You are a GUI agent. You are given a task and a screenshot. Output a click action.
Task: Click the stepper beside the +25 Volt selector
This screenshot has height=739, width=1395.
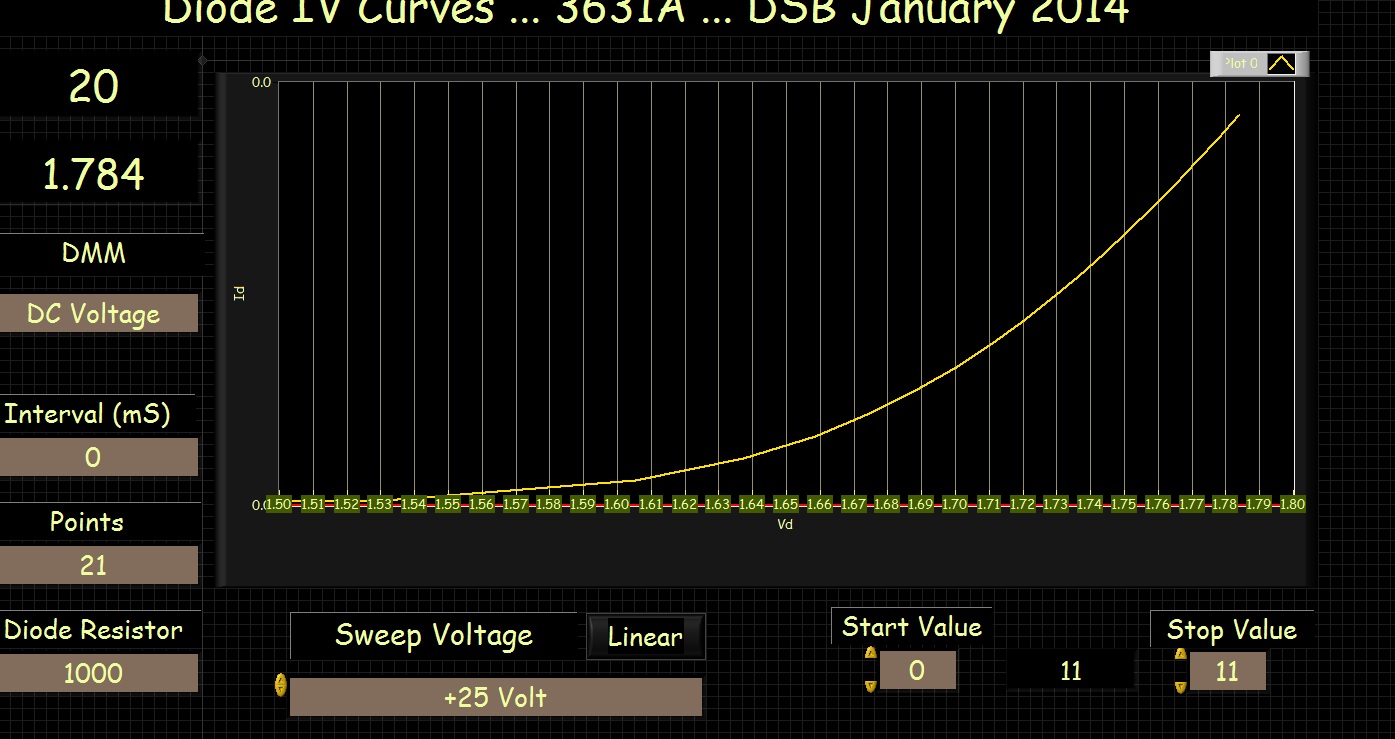pyautogui.click(x=280, y=685)
